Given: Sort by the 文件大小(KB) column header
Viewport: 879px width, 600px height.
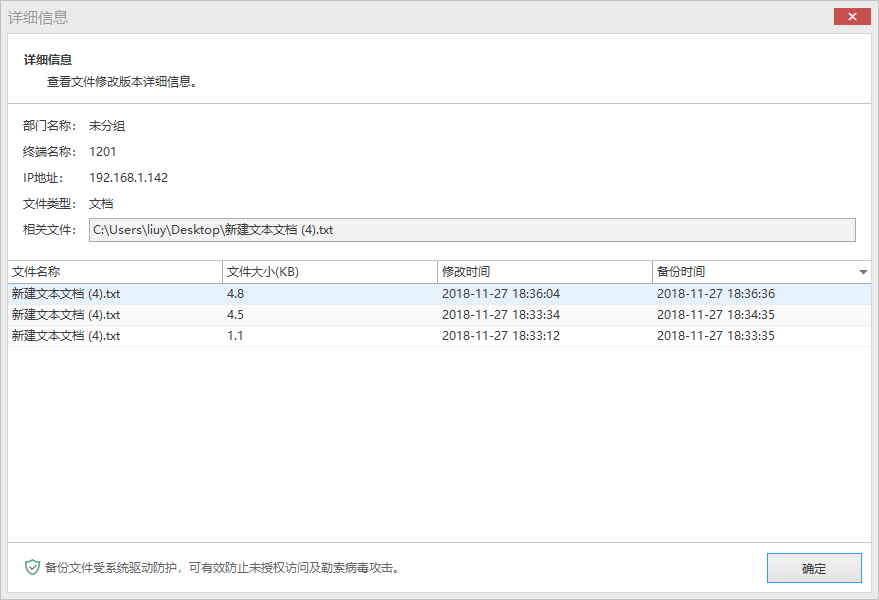Looking at the screenshot, I should (x=329, y=272).
